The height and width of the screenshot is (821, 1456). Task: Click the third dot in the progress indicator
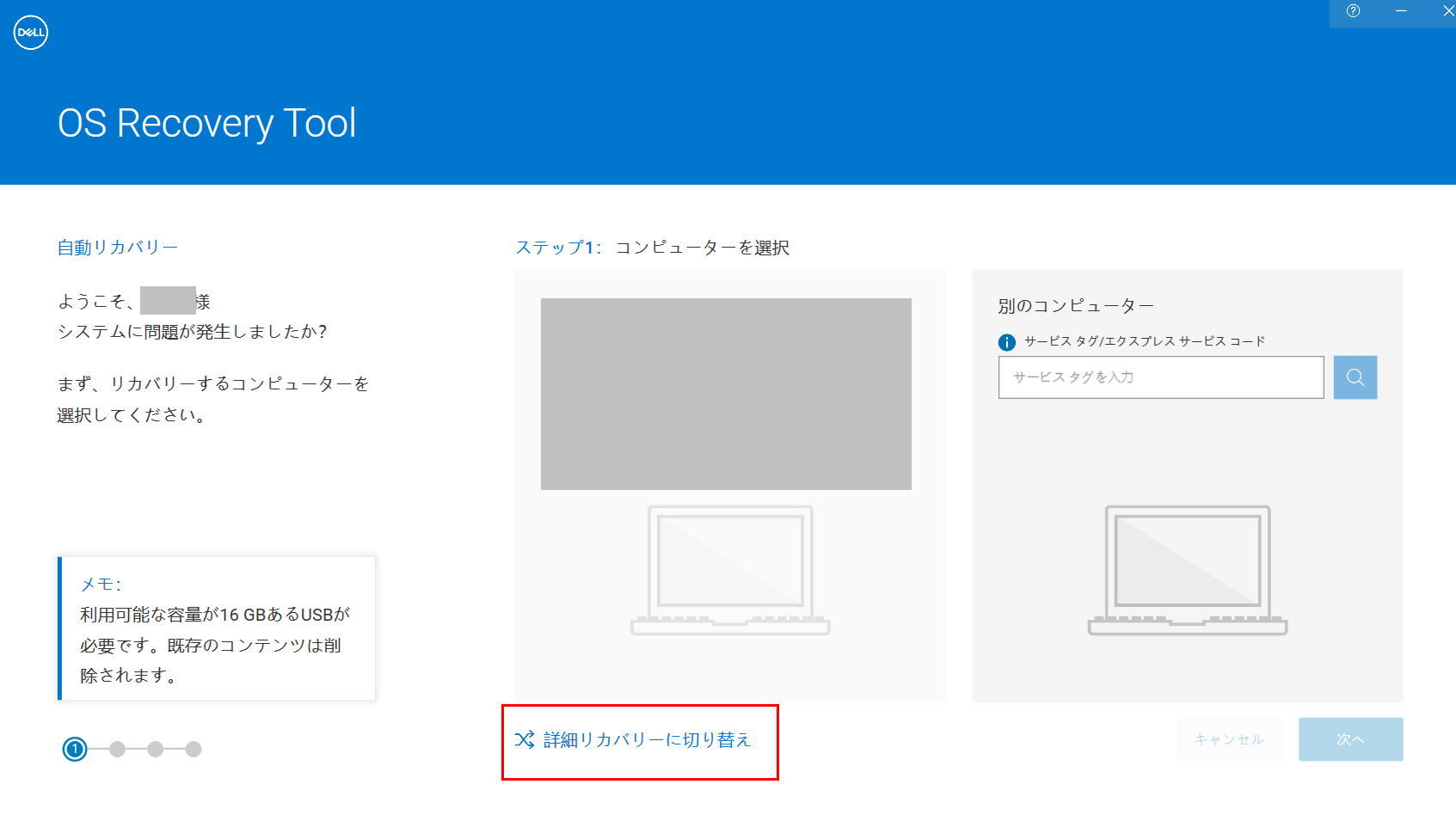156,750
